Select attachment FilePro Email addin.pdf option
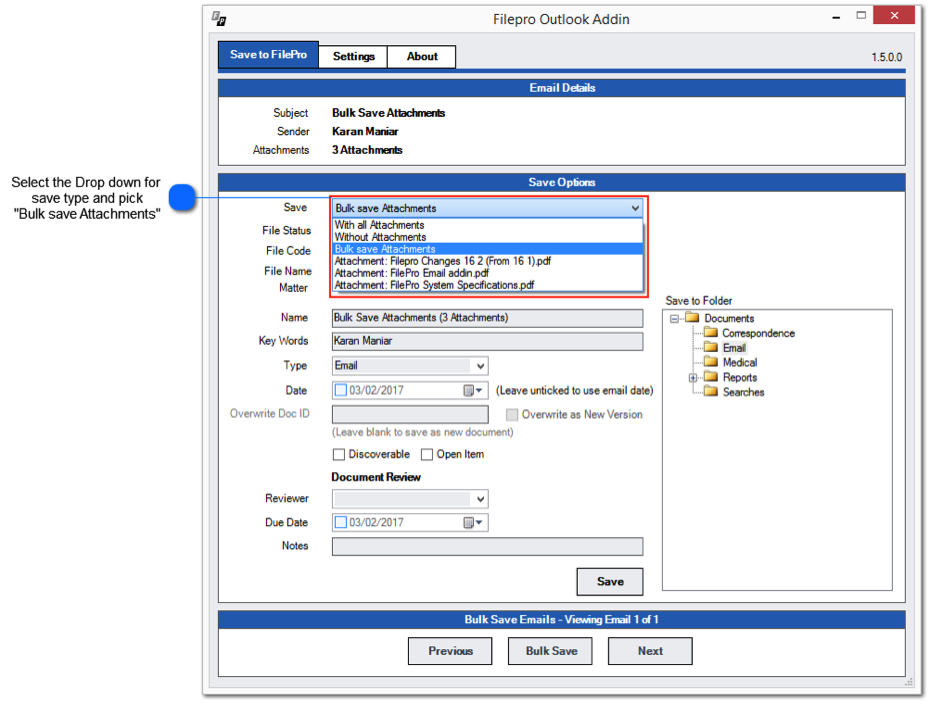This screenshot has width=930, height=704. 488,273
